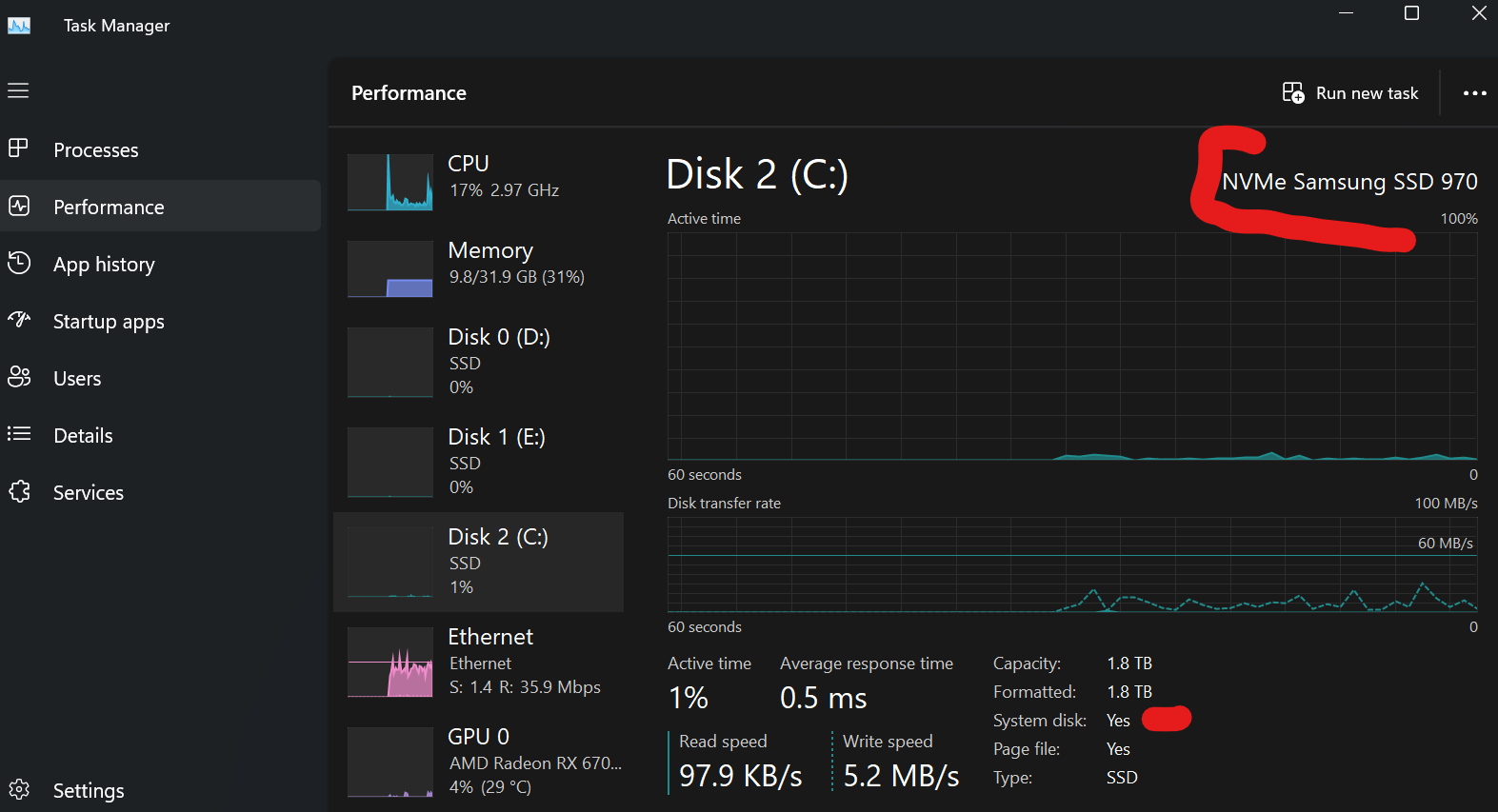Click the Startup apps icon
Screen dimensions: 1498x812
pyautogui.click(x=19, y=320)
